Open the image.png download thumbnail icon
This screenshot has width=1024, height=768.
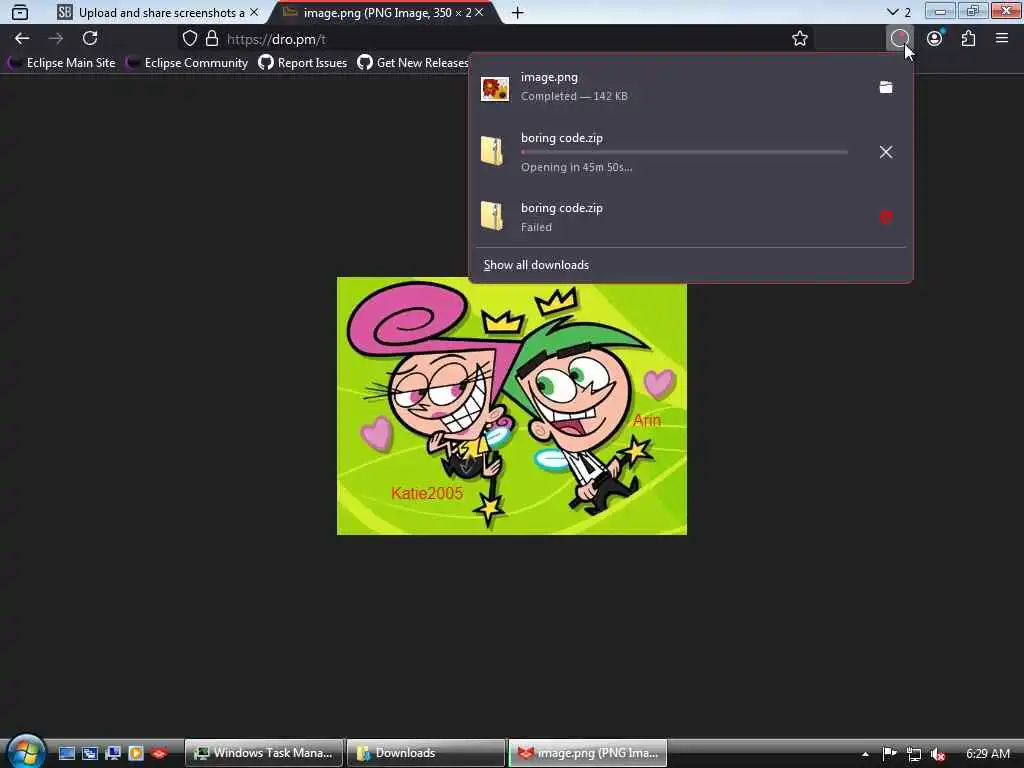[x=494, y=88]
